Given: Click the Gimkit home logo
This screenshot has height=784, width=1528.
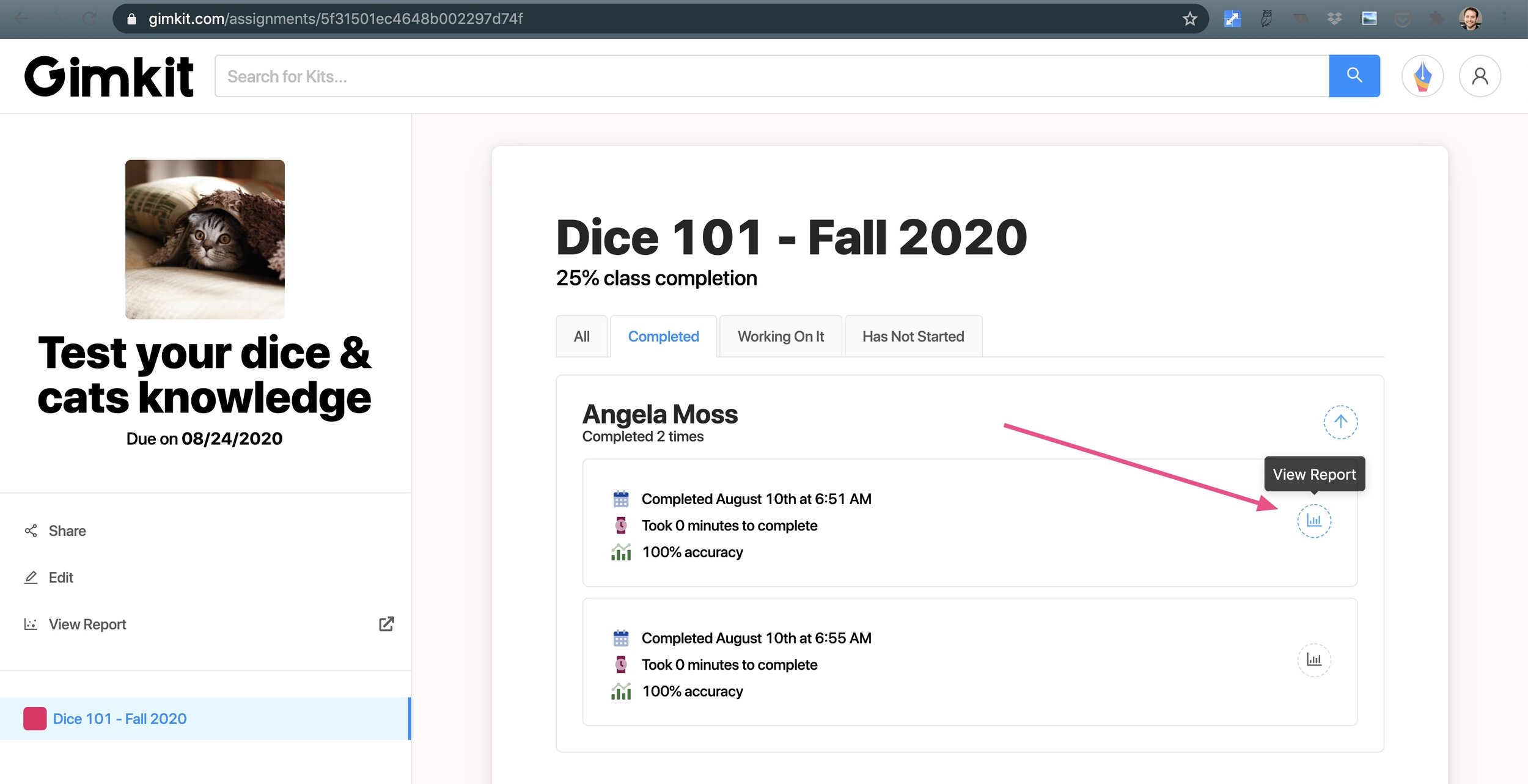Looking at the screenshot, I should pos(108,76).
